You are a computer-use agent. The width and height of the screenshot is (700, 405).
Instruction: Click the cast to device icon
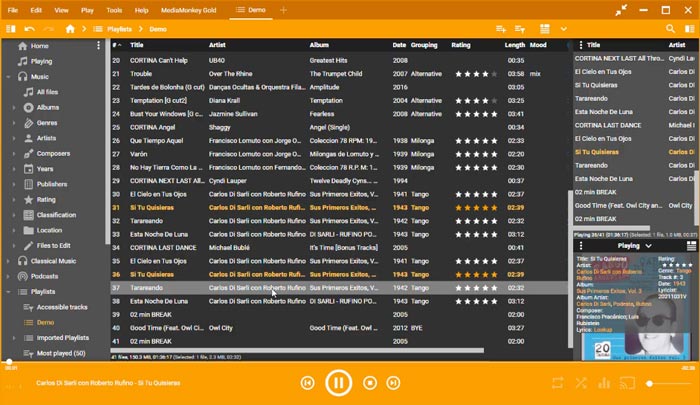tap(629, 383)
